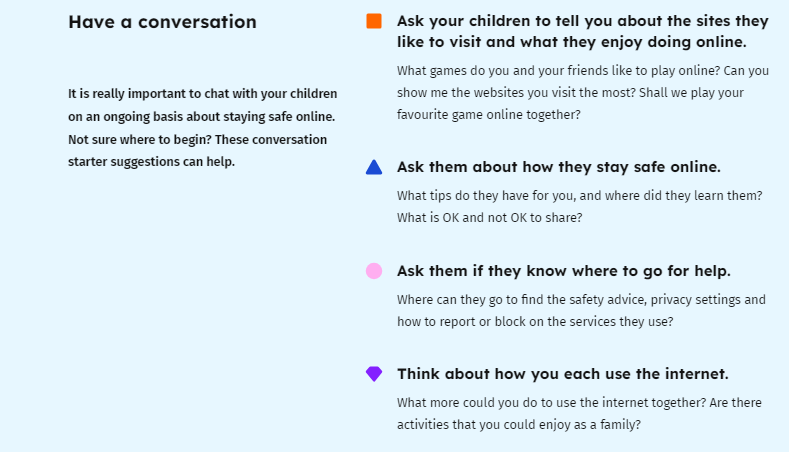789x452 pixels.
Task: Click the blue triangle bullet icon
Action: tap(374, 167)
